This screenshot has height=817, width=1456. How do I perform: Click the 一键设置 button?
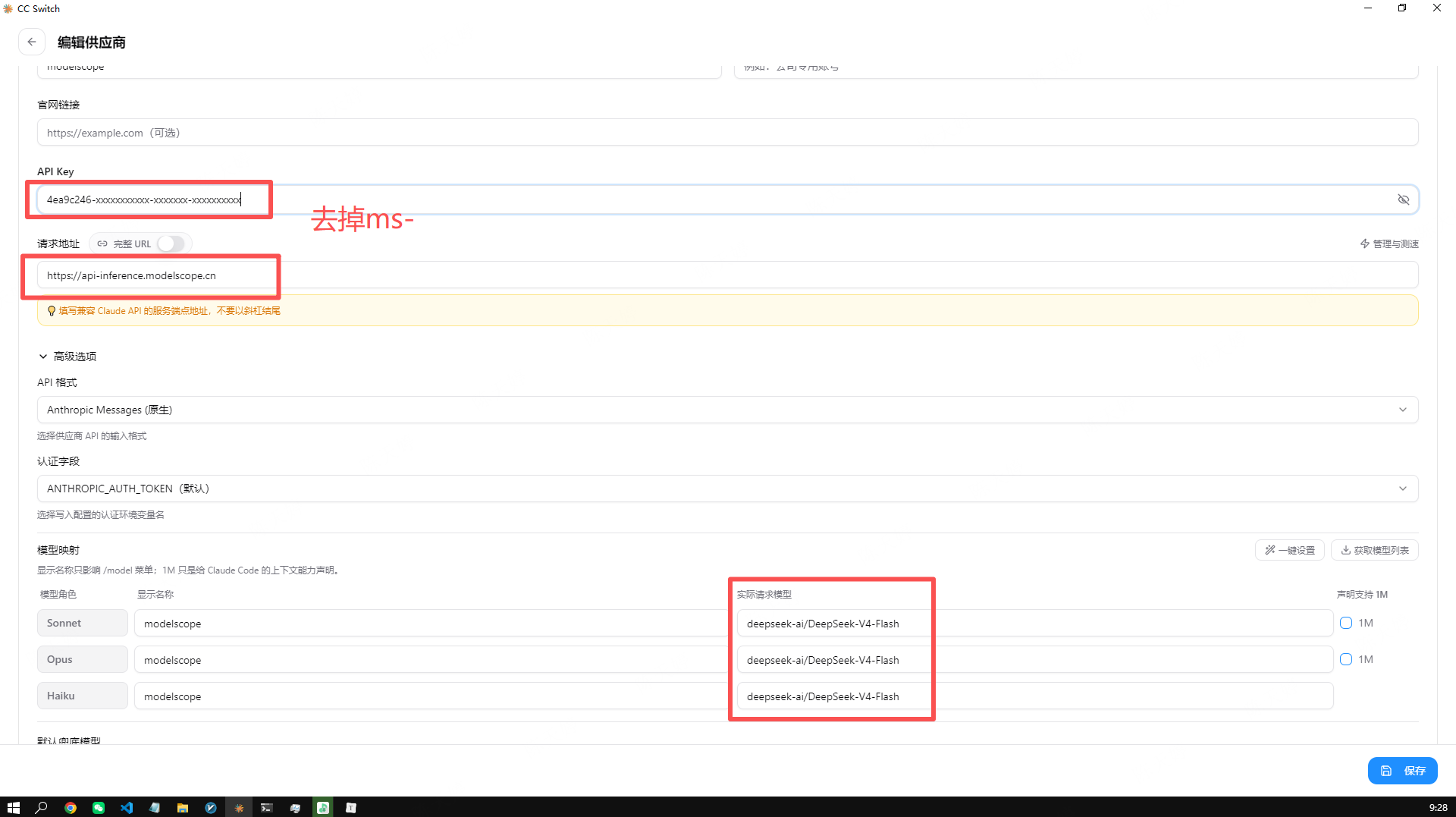pyautogui.click(x=1290, y=550)
